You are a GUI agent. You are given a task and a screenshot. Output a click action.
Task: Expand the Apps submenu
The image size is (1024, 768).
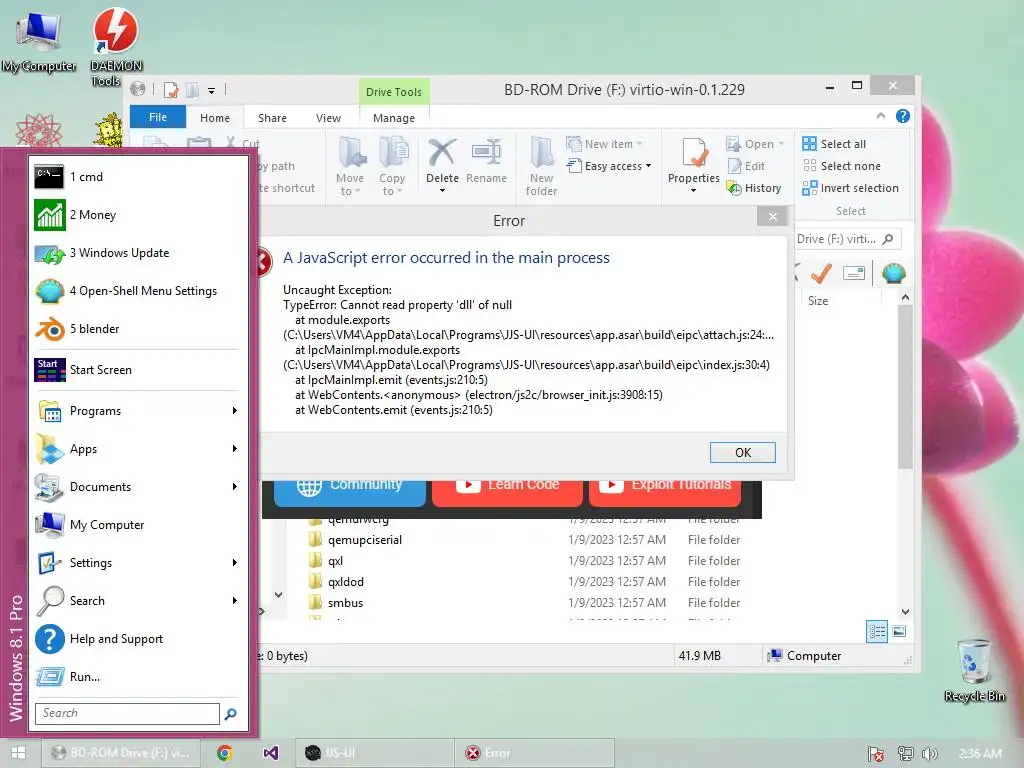click(139, 449)
